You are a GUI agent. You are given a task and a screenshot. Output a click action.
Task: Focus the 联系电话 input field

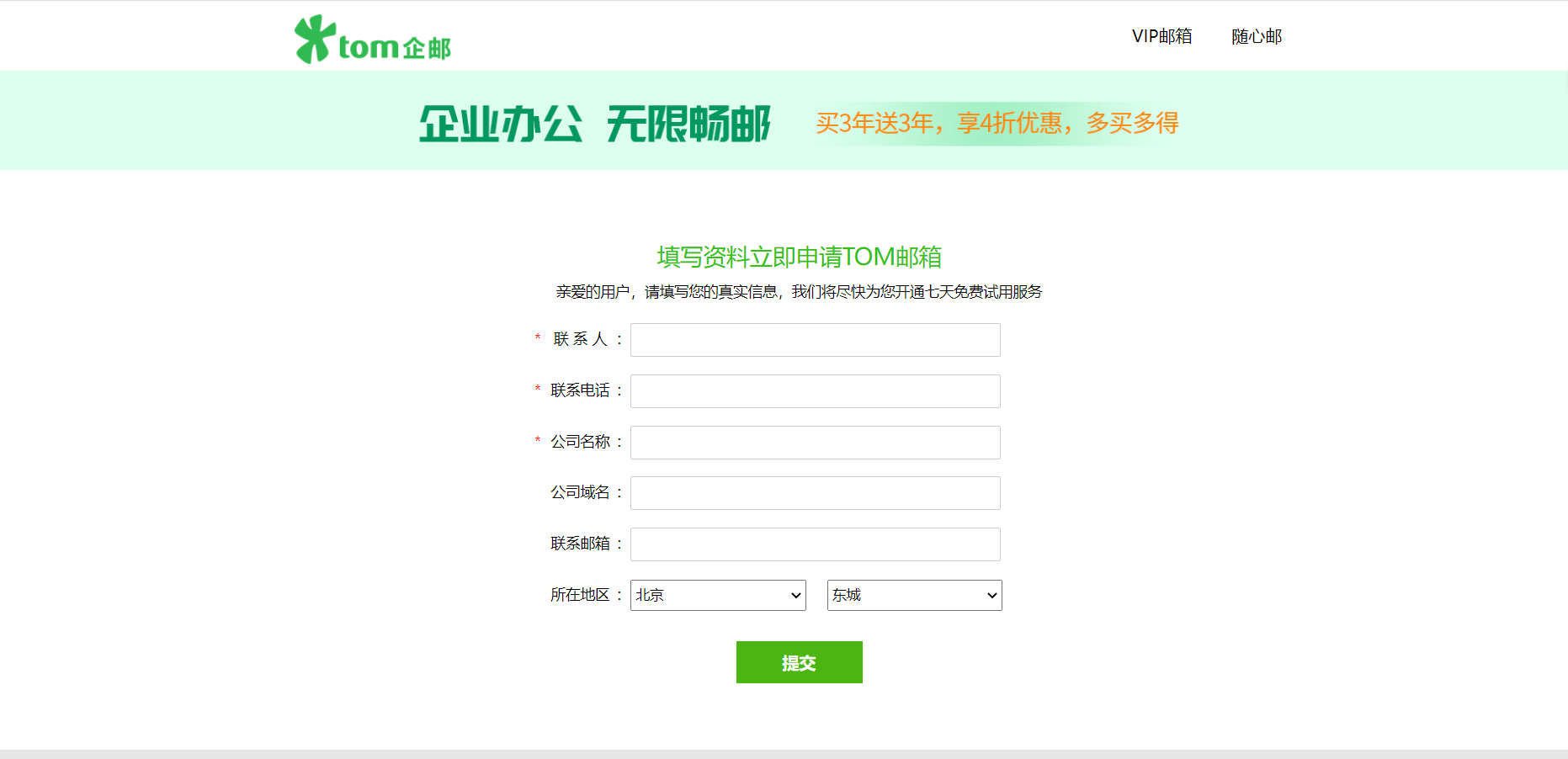tap(815, 391)
